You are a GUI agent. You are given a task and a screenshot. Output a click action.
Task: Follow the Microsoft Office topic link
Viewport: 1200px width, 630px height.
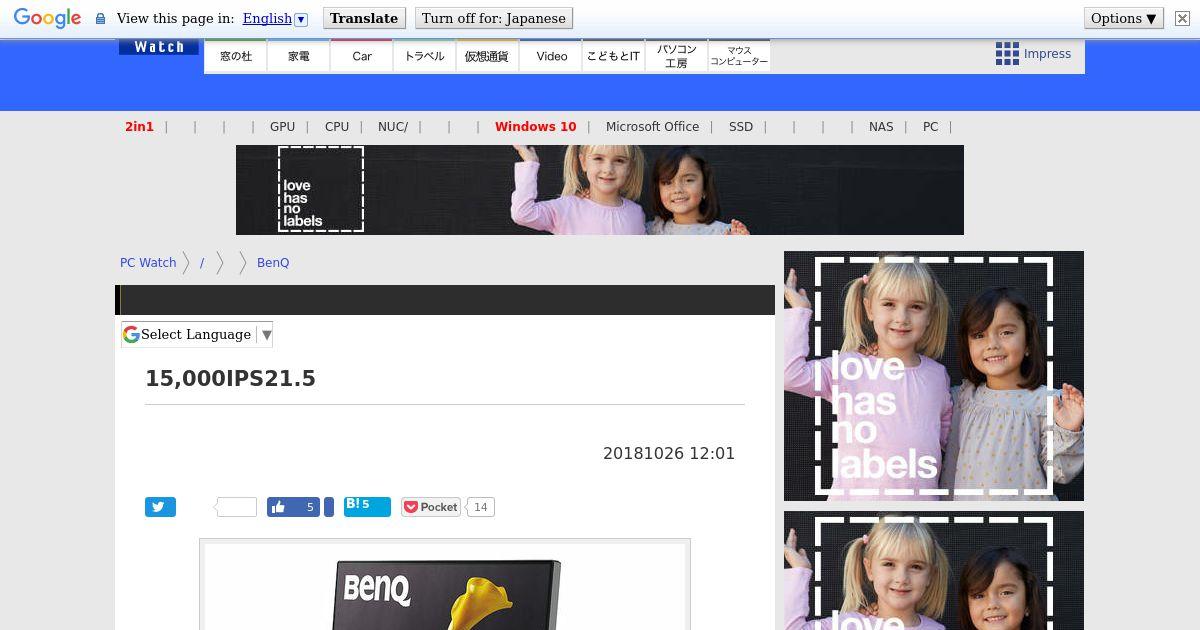point(652,127)
